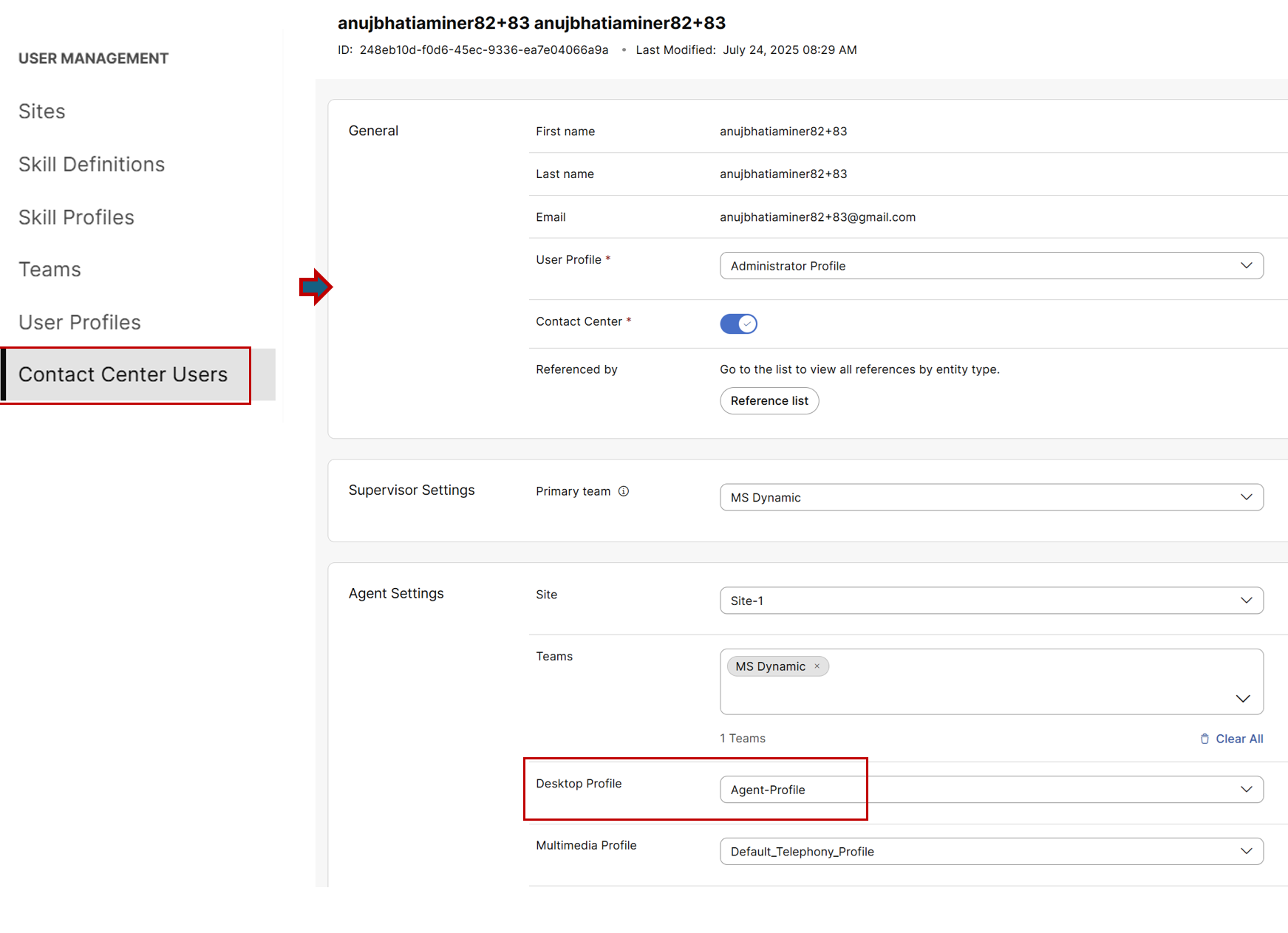Open the Desktop Profile dropdown
The height and width of the screenshot is (933, 1288).
coord(991,789)
